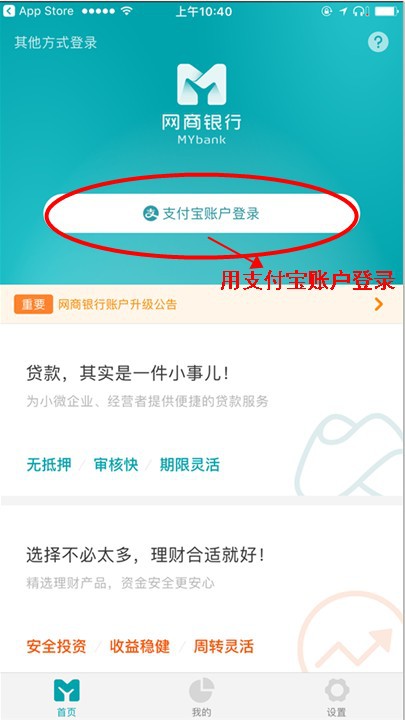
Task: Open the loan card titled 贷款，其实是一件小事儿
Action: point(202,410)
